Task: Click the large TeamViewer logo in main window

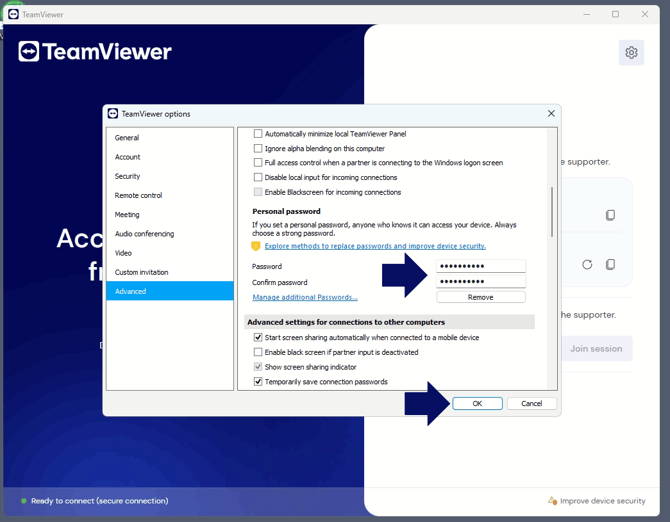Action: click(95, 51)
